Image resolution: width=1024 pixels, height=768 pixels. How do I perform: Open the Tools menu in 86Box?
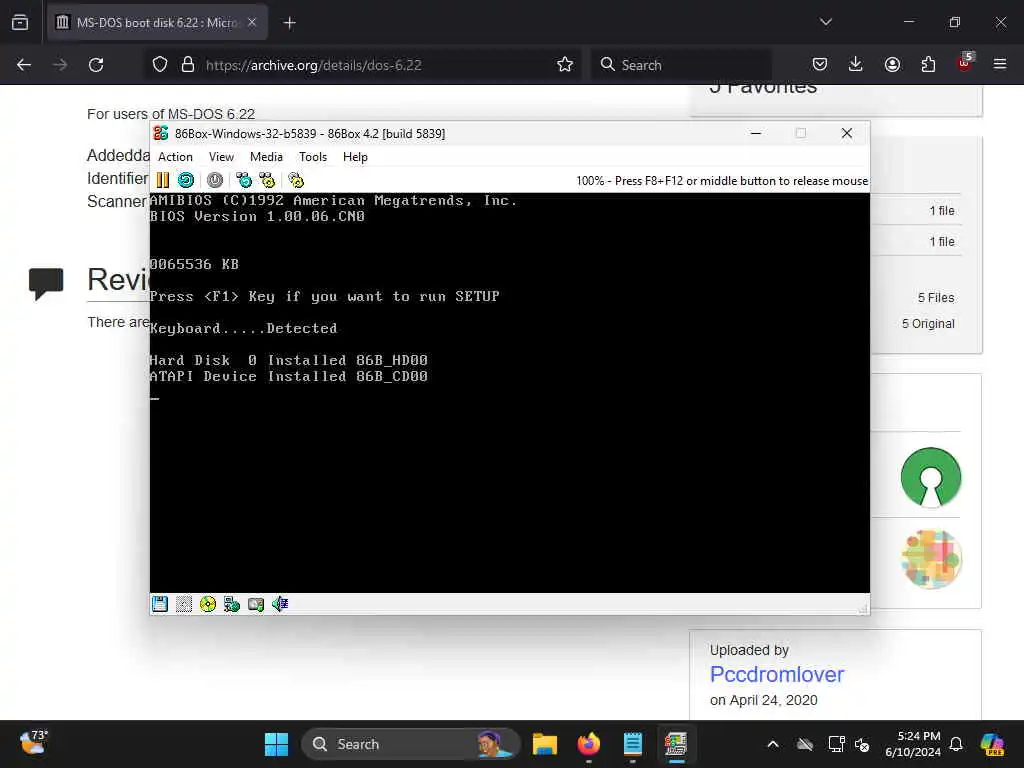point(313,157)
